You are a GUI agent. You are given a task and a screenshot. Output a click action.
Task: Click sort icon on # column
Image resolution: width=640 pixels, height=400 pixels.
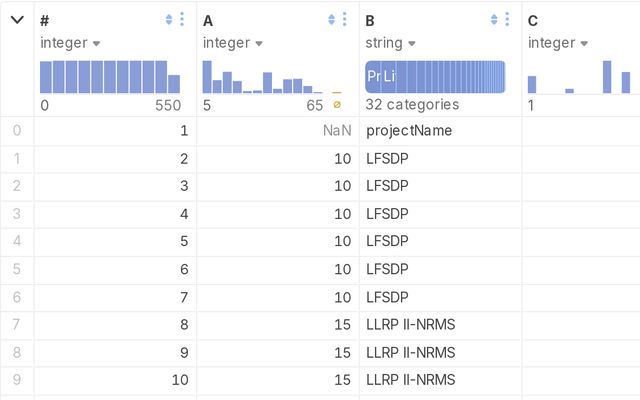pyautogui.click(x=168, y=20)
